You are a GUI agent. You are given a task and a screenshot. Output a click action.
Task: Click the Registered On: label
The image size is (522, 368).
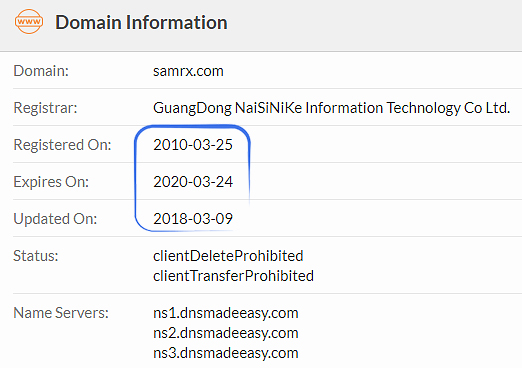click(62, 145)
